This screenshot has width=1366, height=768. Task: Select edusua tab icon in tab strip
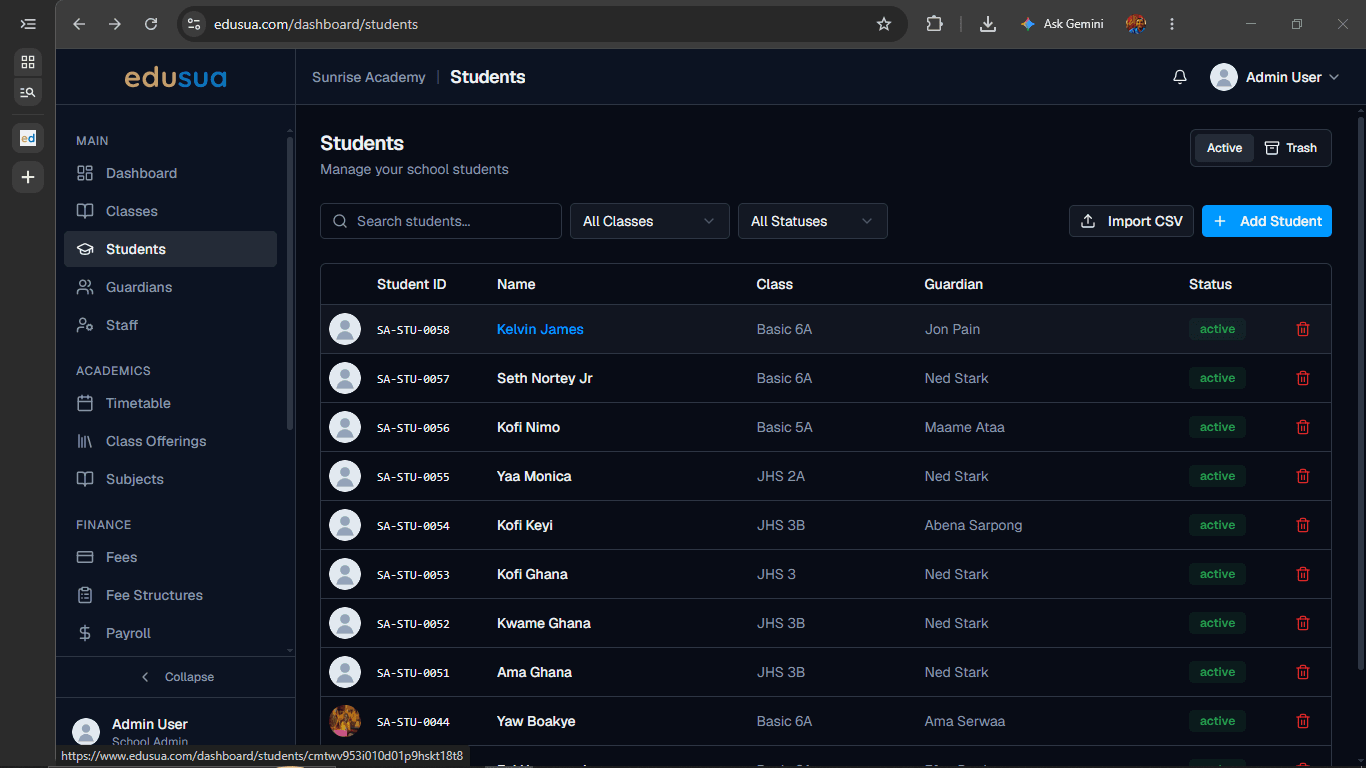tap(28, 138)
